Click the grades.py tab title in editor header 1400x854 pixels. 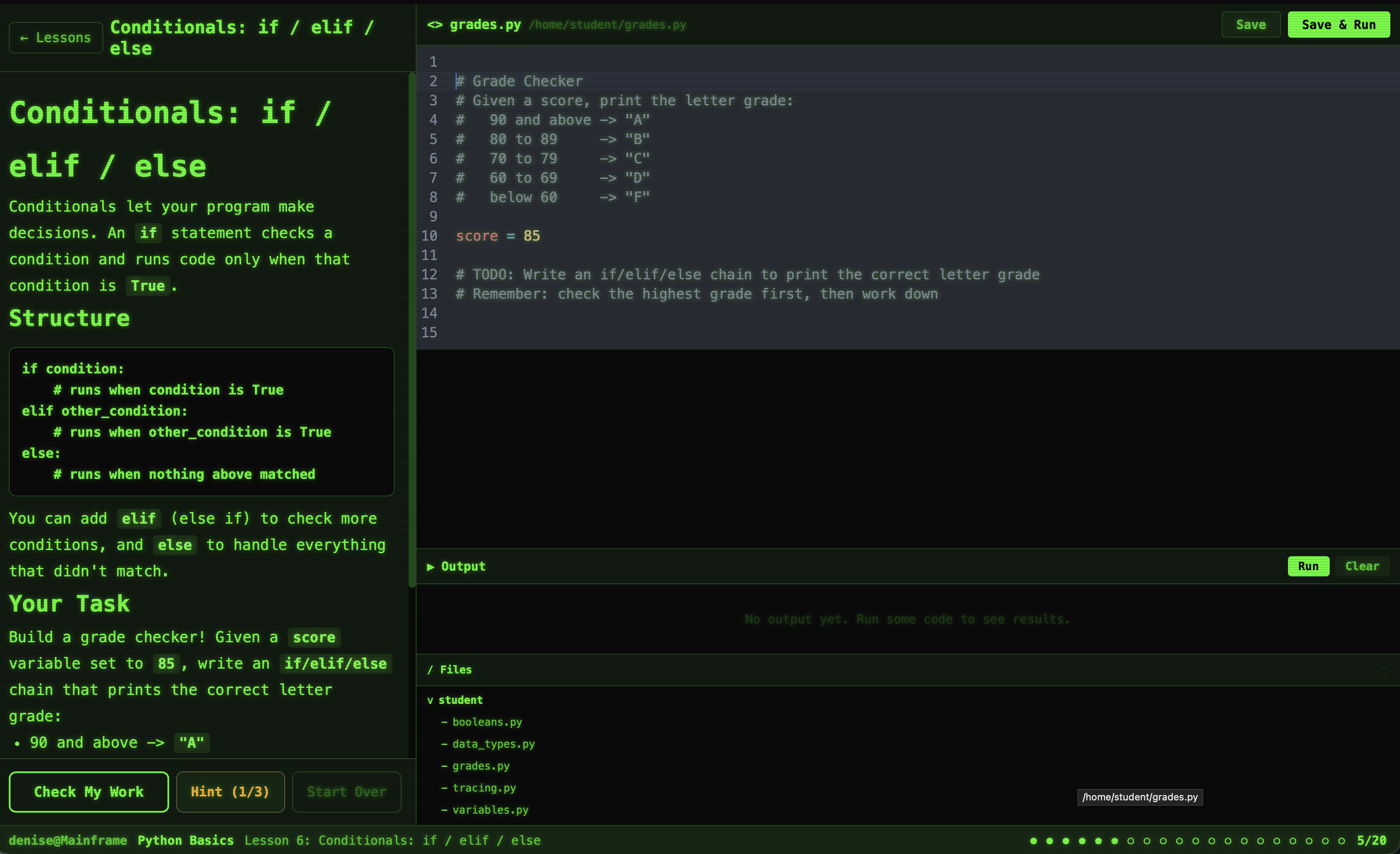[485, 25]
